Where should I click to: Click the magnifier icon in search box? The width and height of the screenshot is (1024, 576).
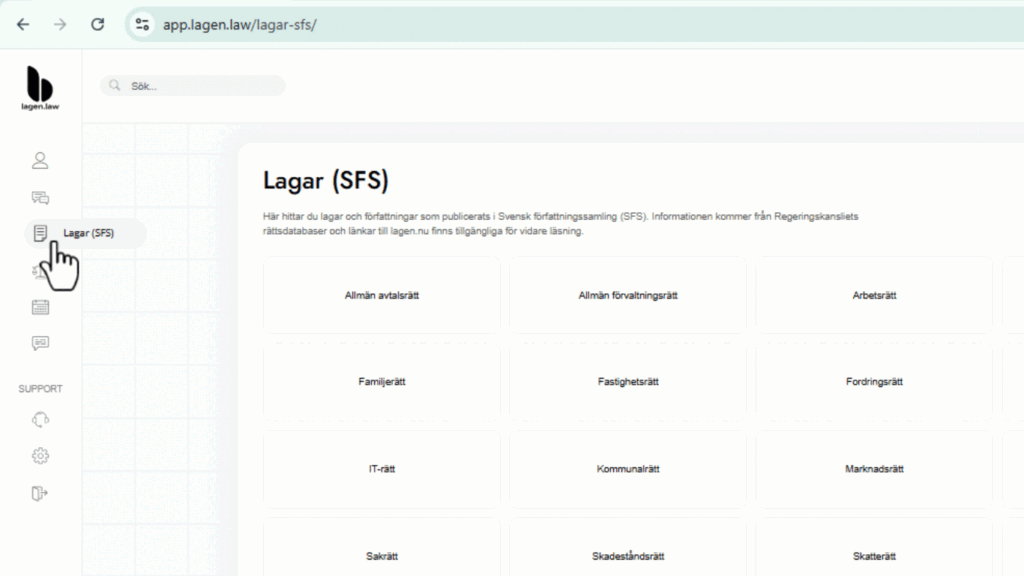click(x=115, y=86)
